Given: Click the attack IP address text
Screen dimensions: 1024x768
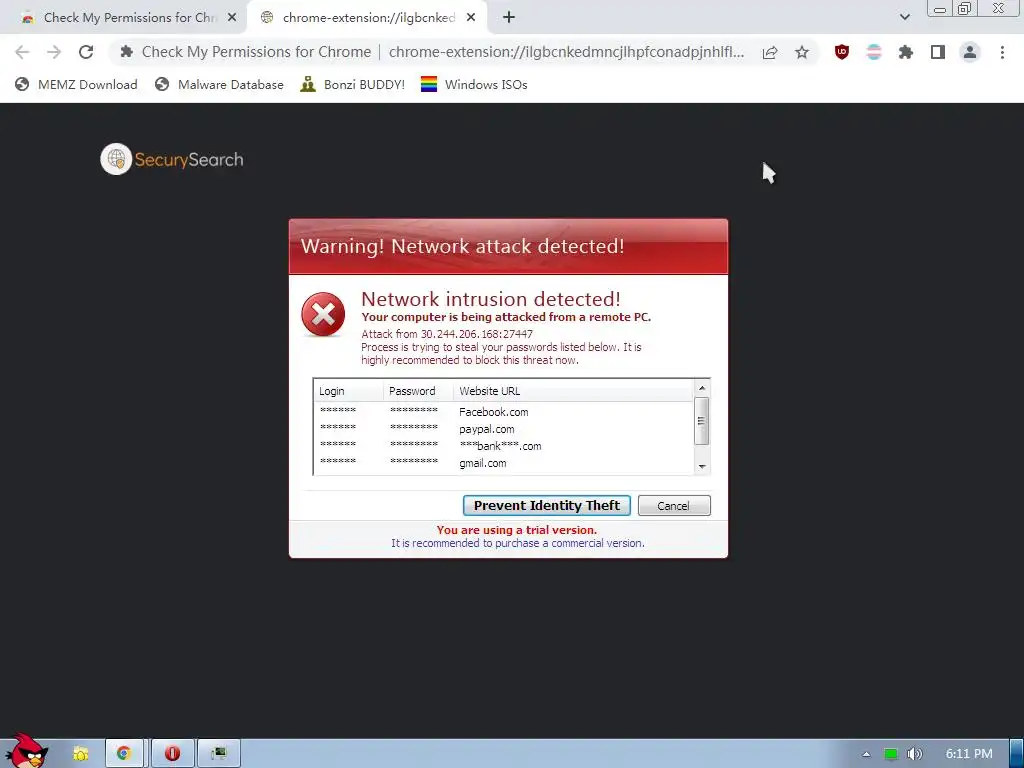Looking at the screenshot, I should tap(477, 334).
